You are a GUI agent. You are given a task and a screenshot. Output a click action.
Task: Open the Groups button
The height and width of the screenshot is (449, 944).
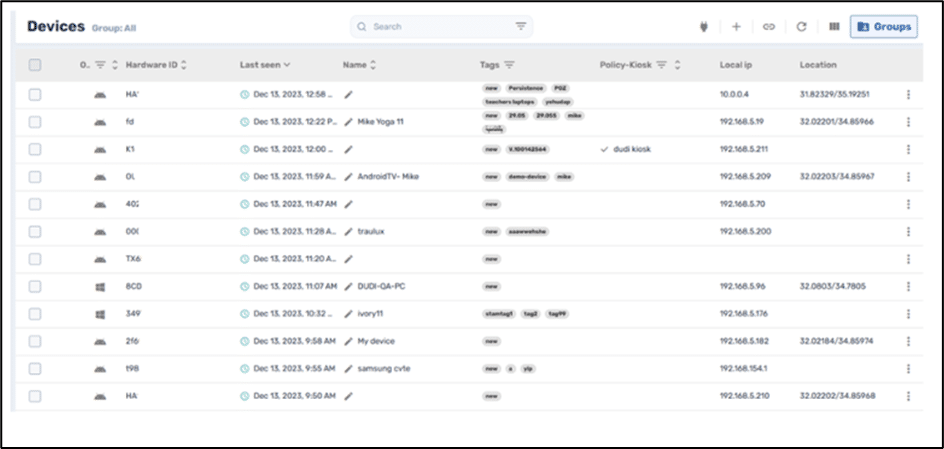(x=883, y=27)
